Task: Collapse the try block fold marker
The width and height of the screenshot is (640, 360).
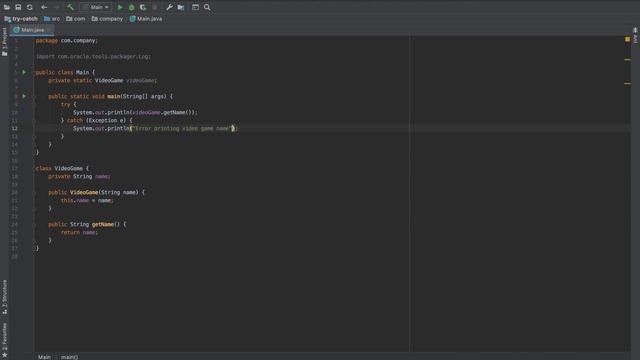Action: point(34,104)
